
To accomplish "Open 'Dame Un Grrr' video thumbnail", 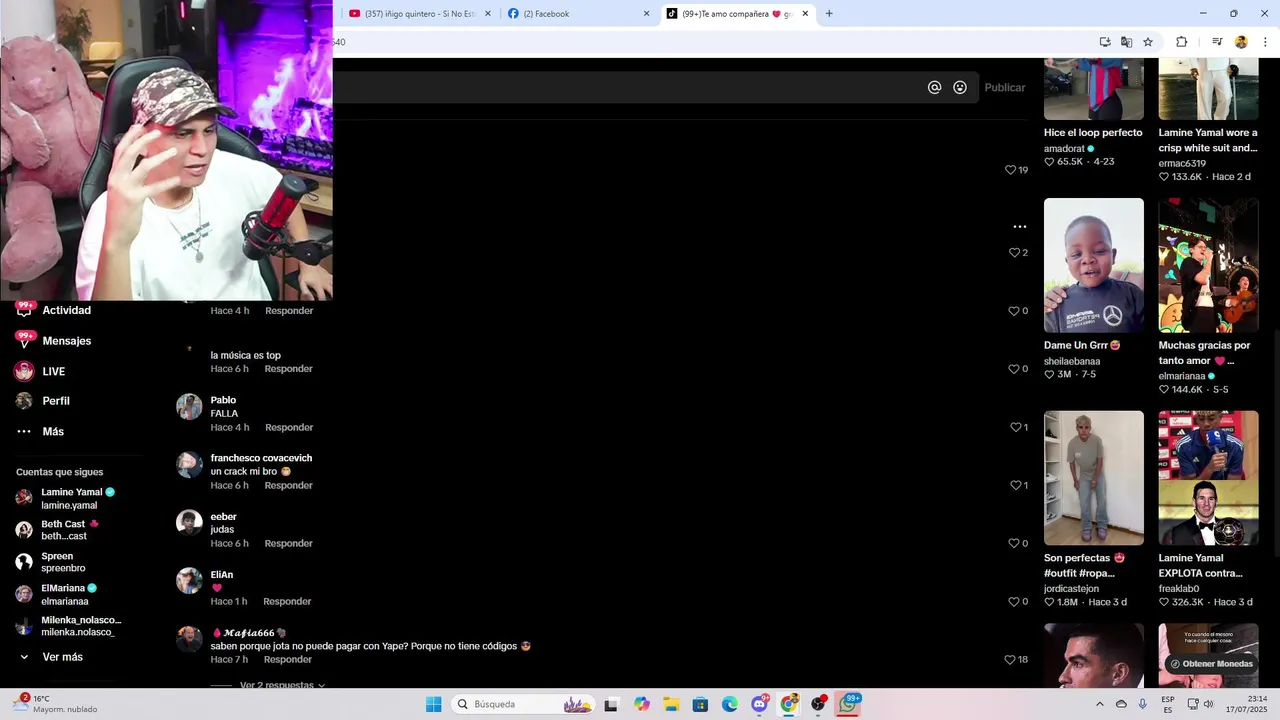I will pyautogui.click(x=1093, y=265).
